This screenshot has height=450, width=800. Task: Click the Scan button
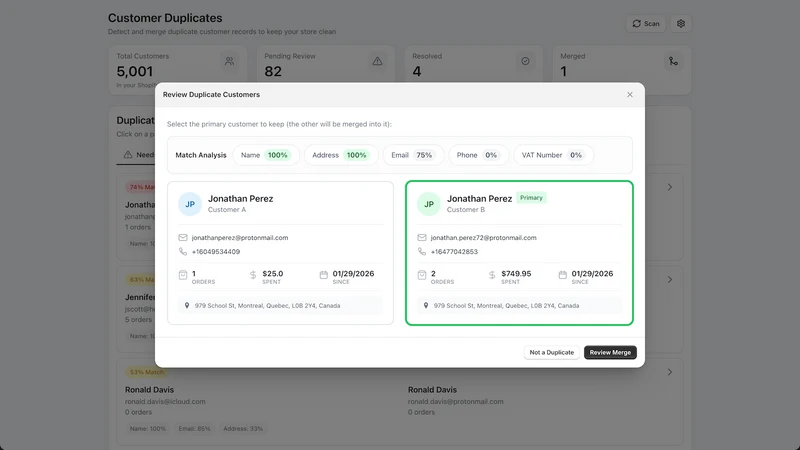pyautogui.click(x=646, y=23)
